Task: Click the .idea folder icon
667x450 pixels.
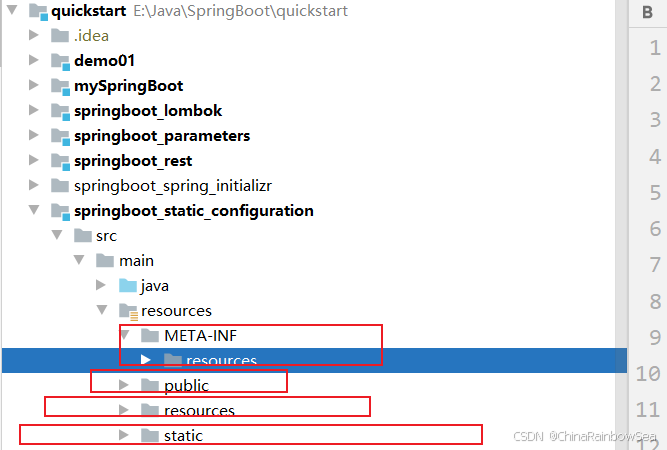Action: [x=60, y=36]
